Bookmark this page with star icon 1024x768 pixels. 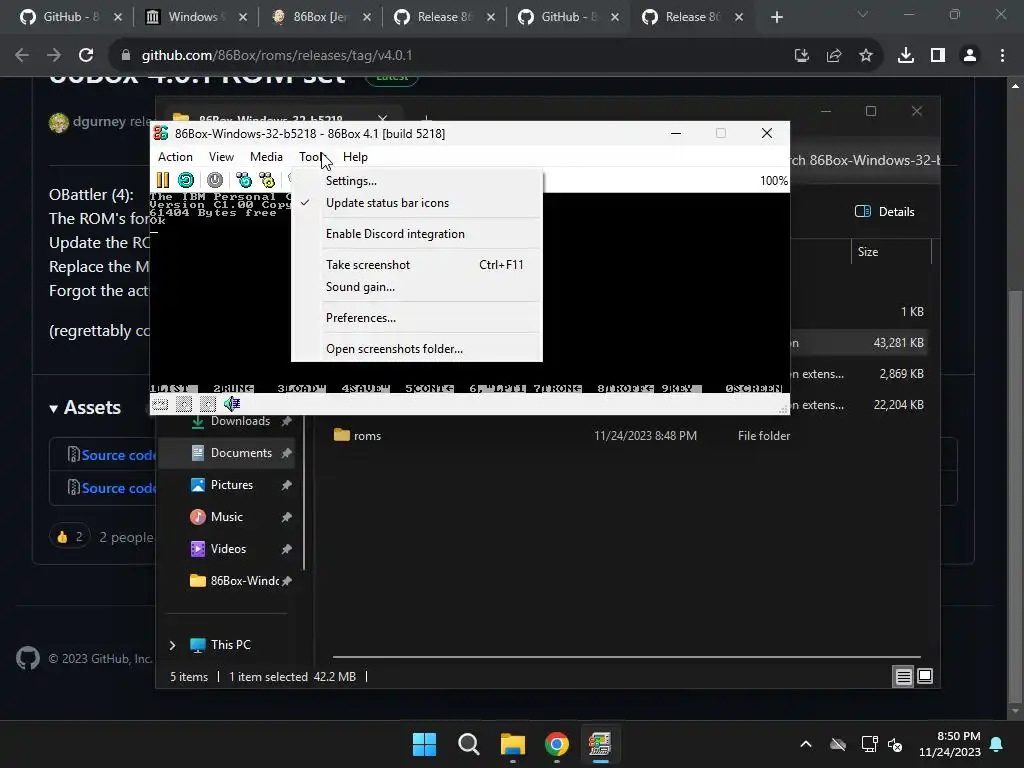click(x=866, y=56)
